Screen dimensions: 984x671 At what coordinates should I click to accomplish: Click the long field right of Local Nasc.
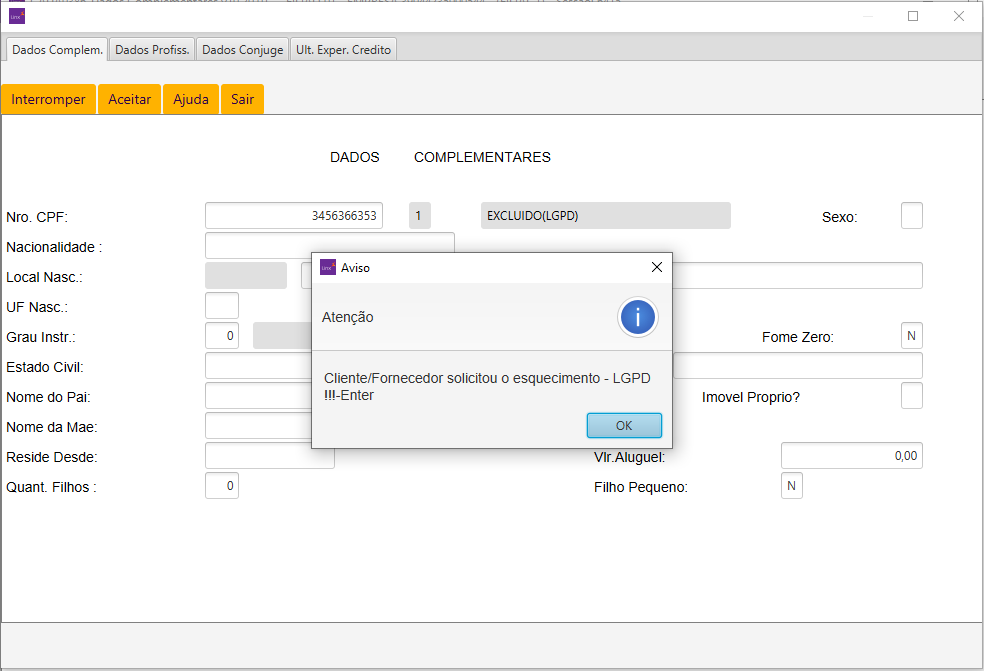click(x=798, y=276)
